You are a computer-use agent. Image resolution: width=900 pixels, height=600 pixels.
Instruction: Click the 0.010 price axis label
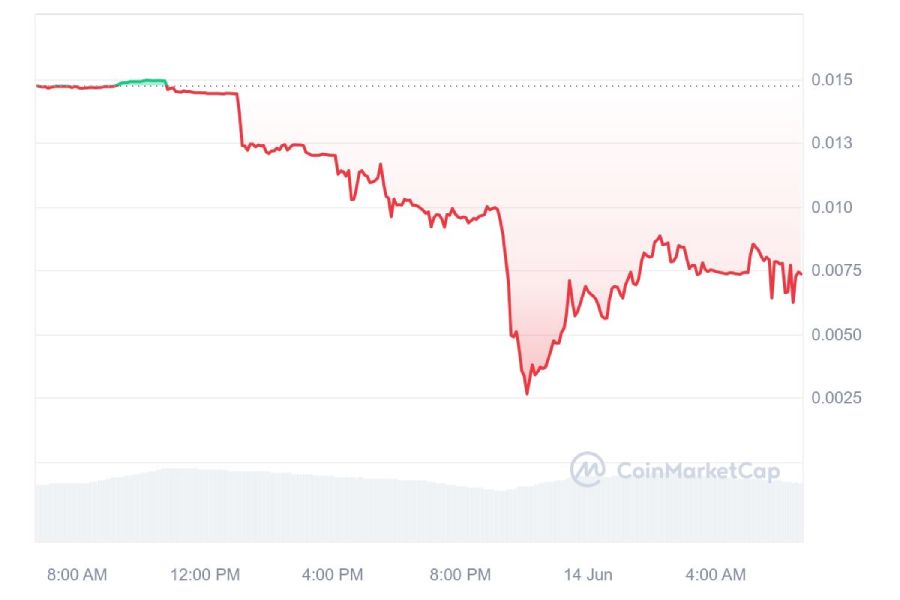831,207
